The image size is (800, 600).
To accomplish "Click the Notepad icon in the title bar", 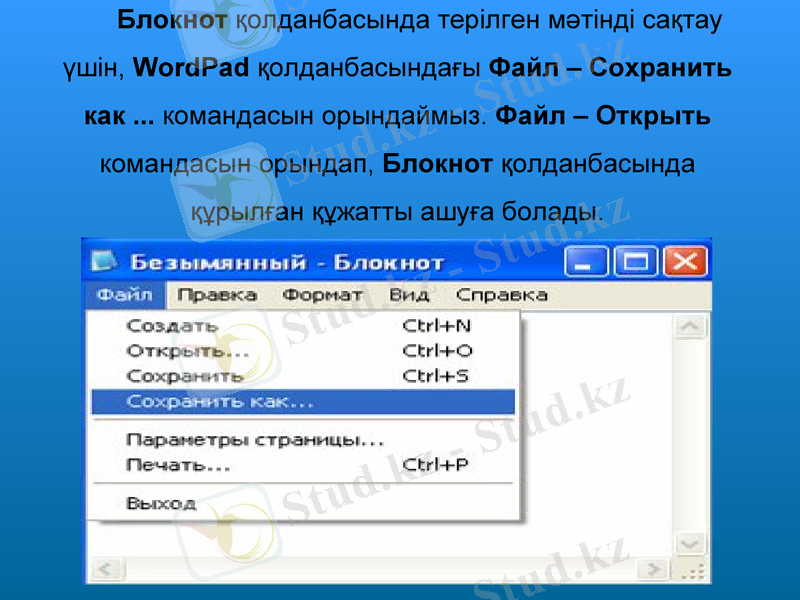I will point(104,259).
